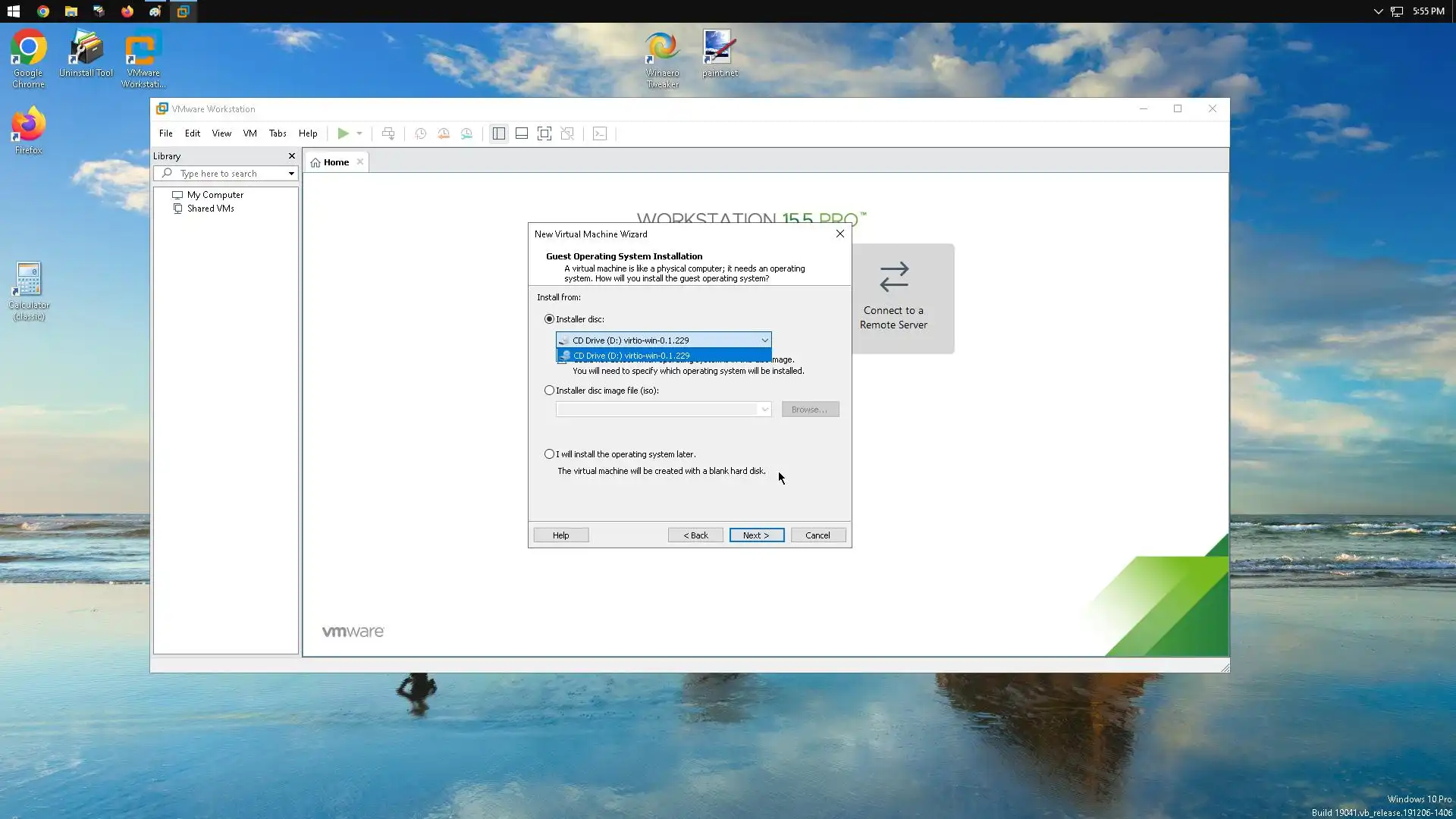Click Send Ctrl+Alt+Del toolbar icon
The height and width of the screenshot is (819, 1456).
tap(388, 133)
